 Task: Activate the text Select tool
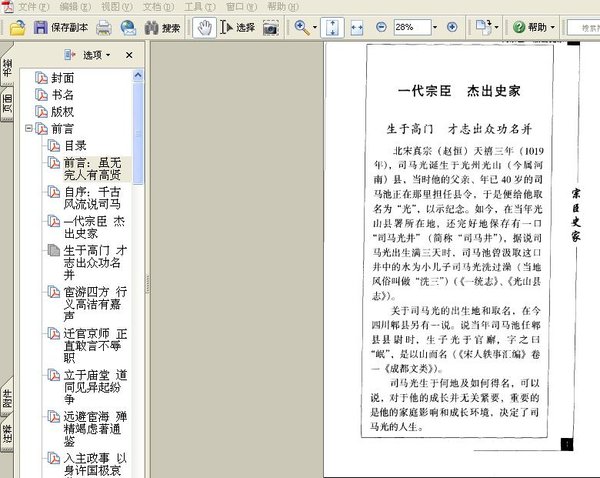click(x=238, y=27)
